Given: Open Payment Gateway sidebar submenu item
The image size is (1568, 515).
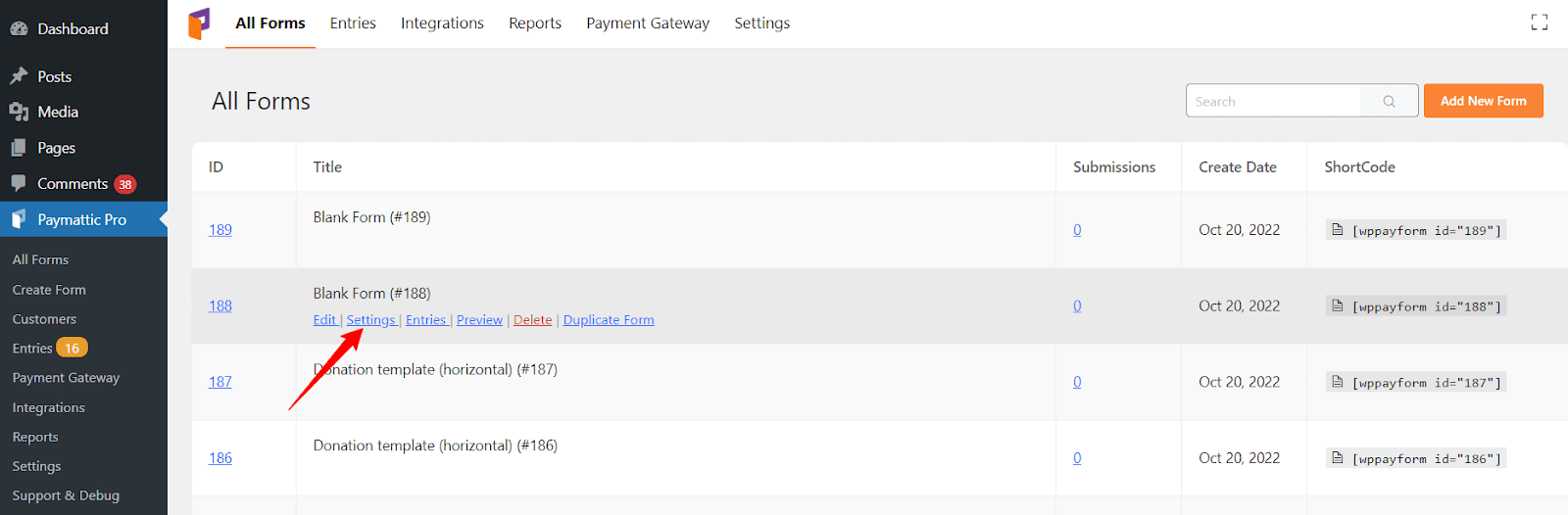Looking at the screenshot, I should pos(66,378).
